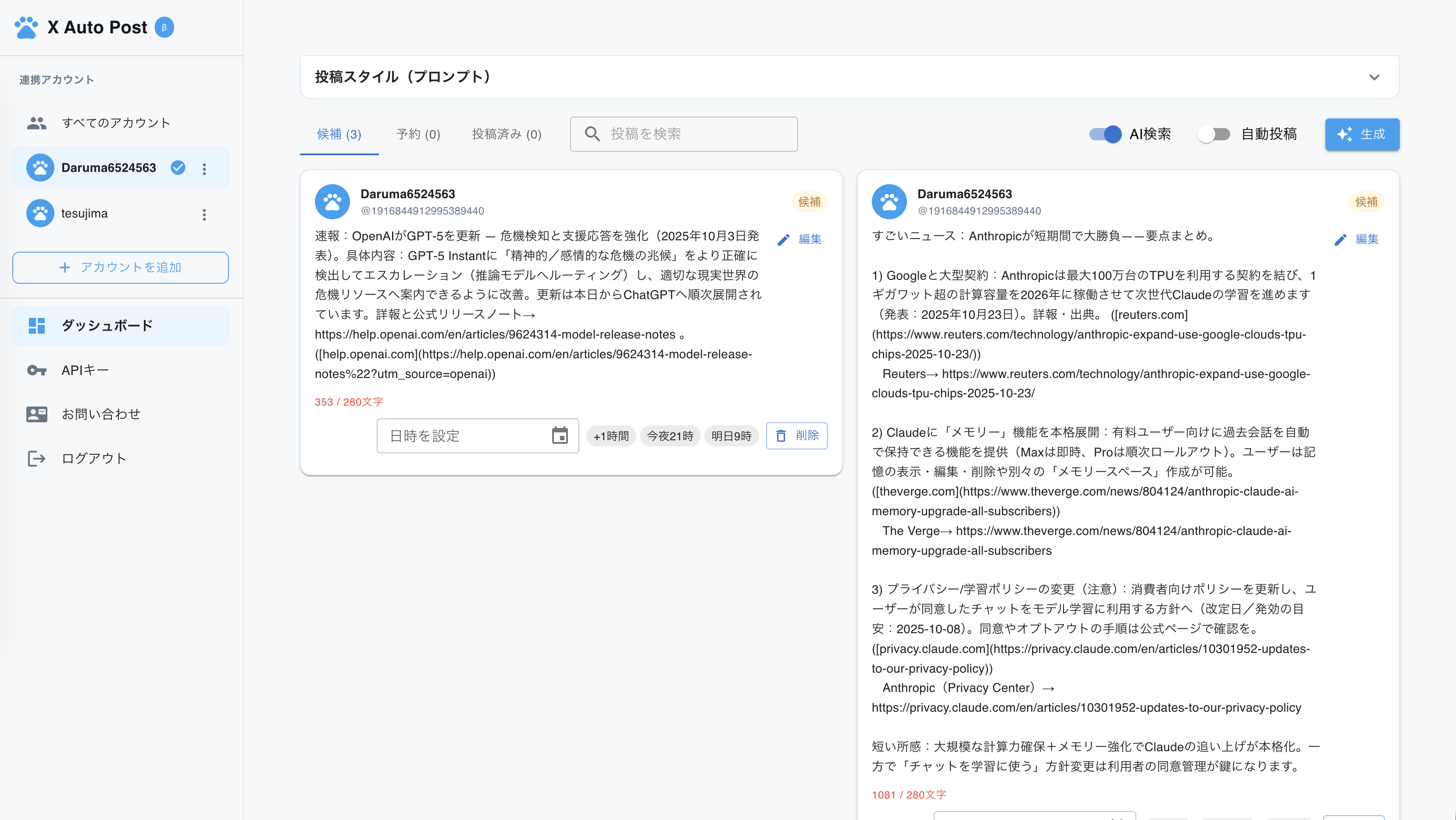
Task: Click the 生成 generate button
Action: (1362, 135)
